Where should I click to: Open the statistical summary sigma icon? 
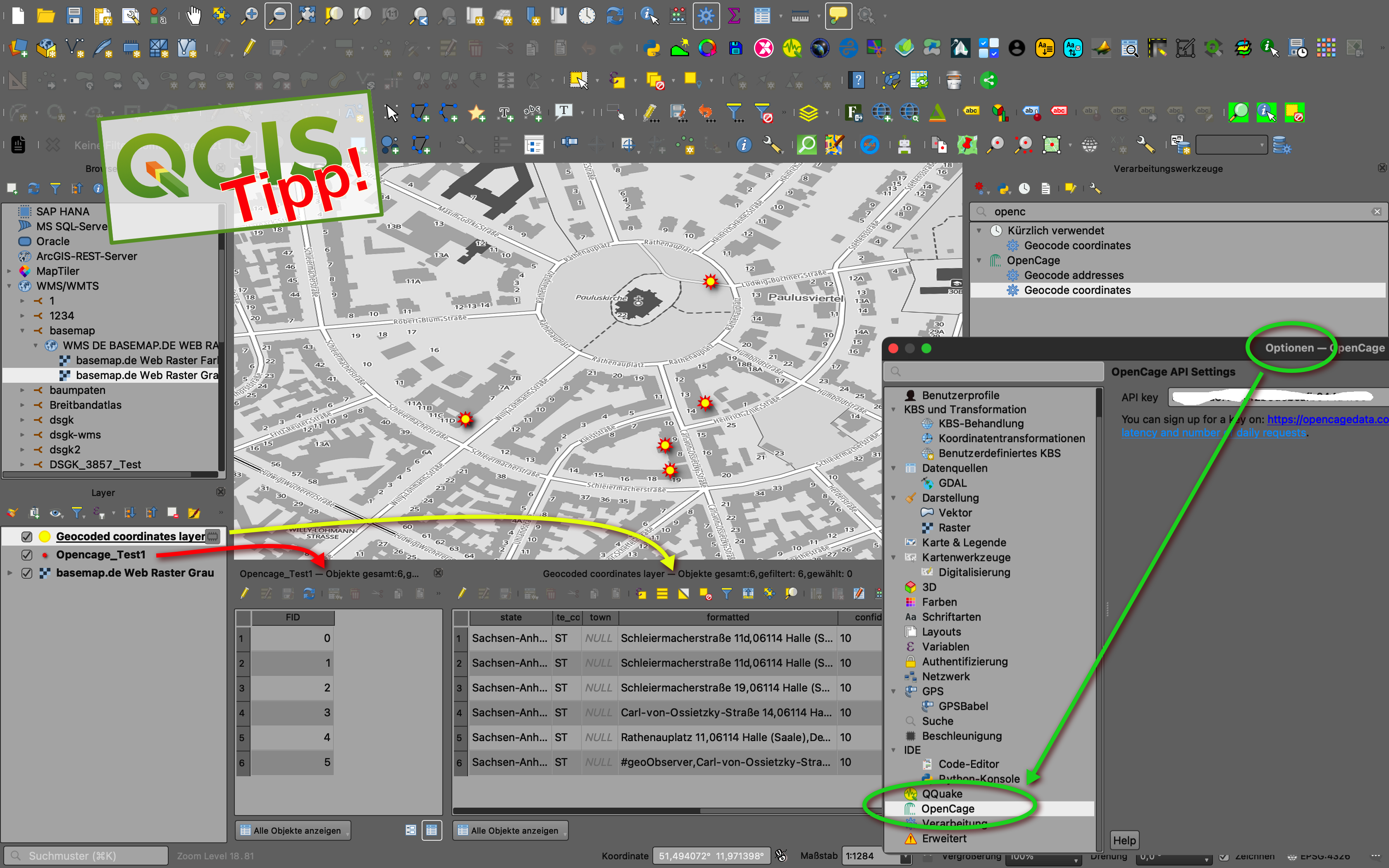coord(733,16)
